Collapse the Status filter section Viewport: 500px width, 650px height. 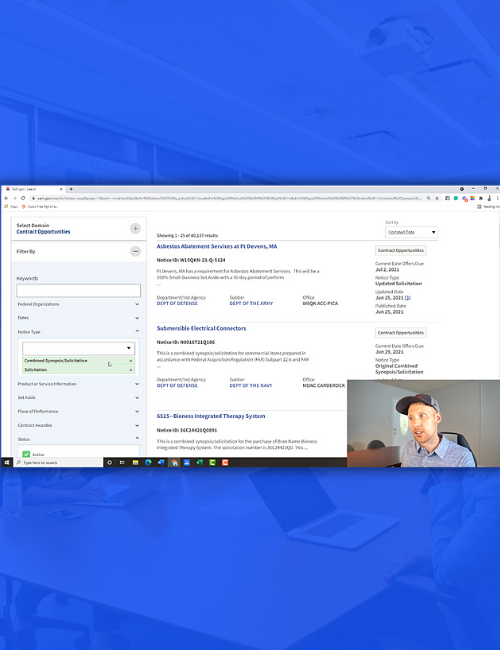(x=78, y=439)
